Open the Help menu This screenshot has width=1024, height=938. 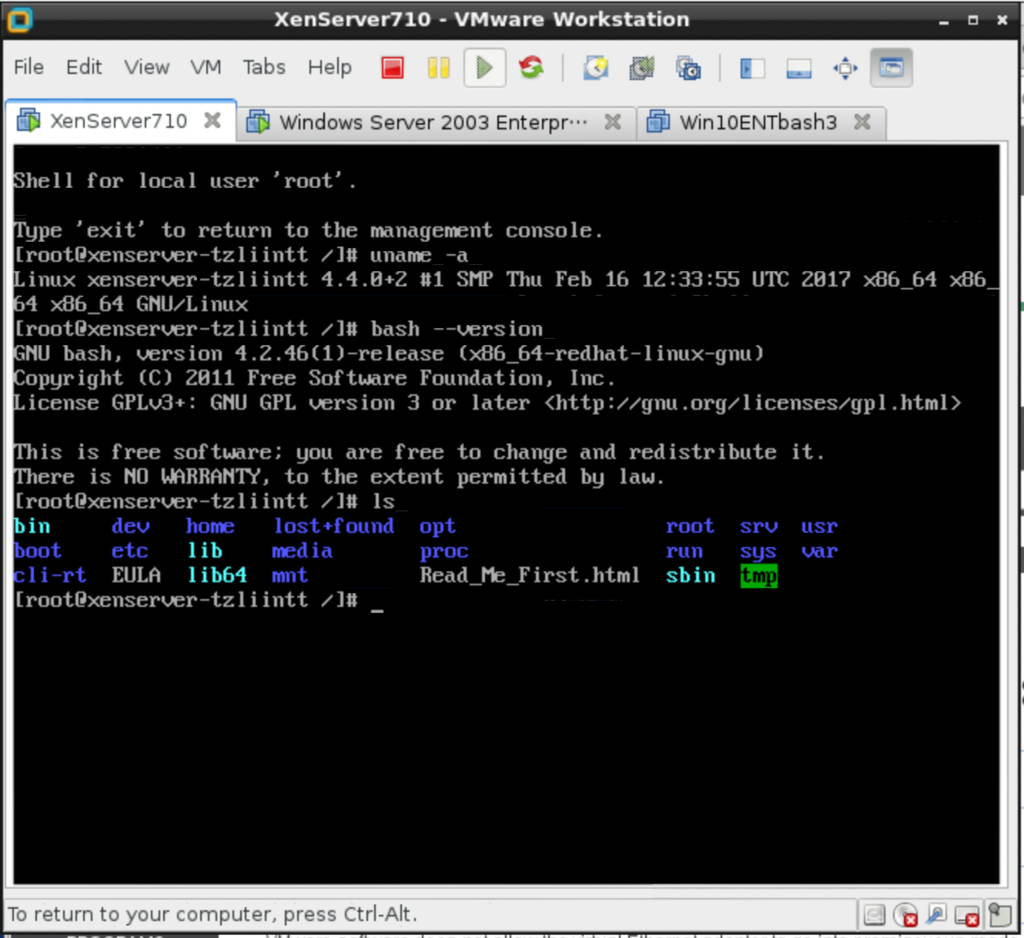coord(330,67)
